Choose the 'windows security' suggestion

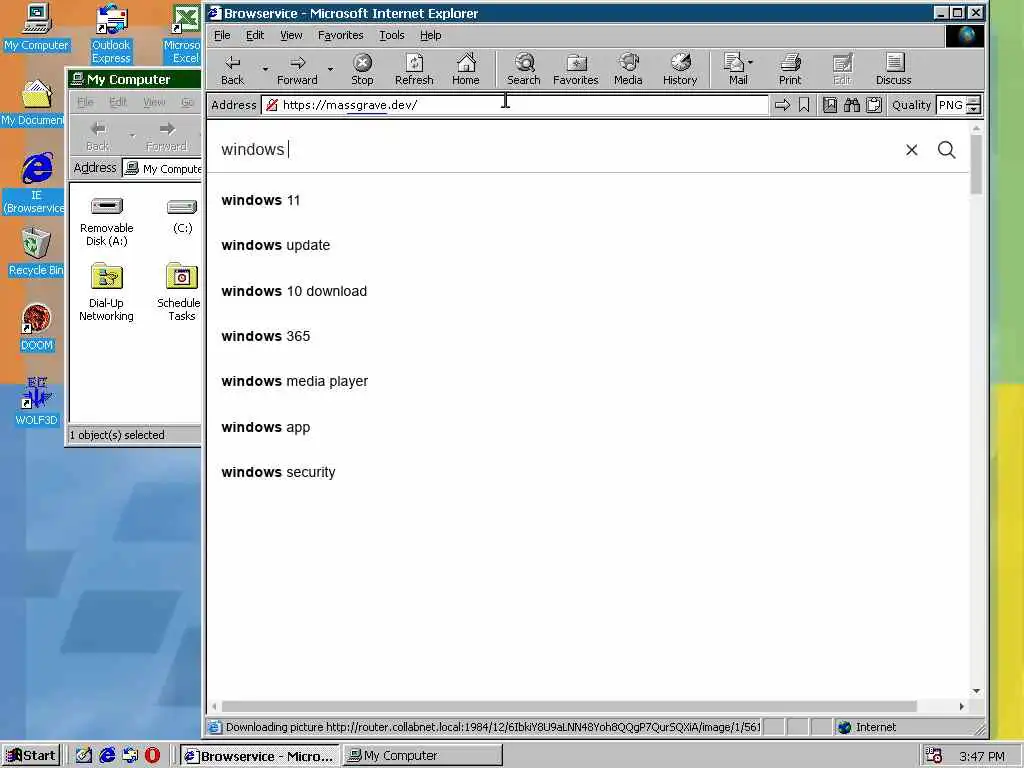(588, 472)
